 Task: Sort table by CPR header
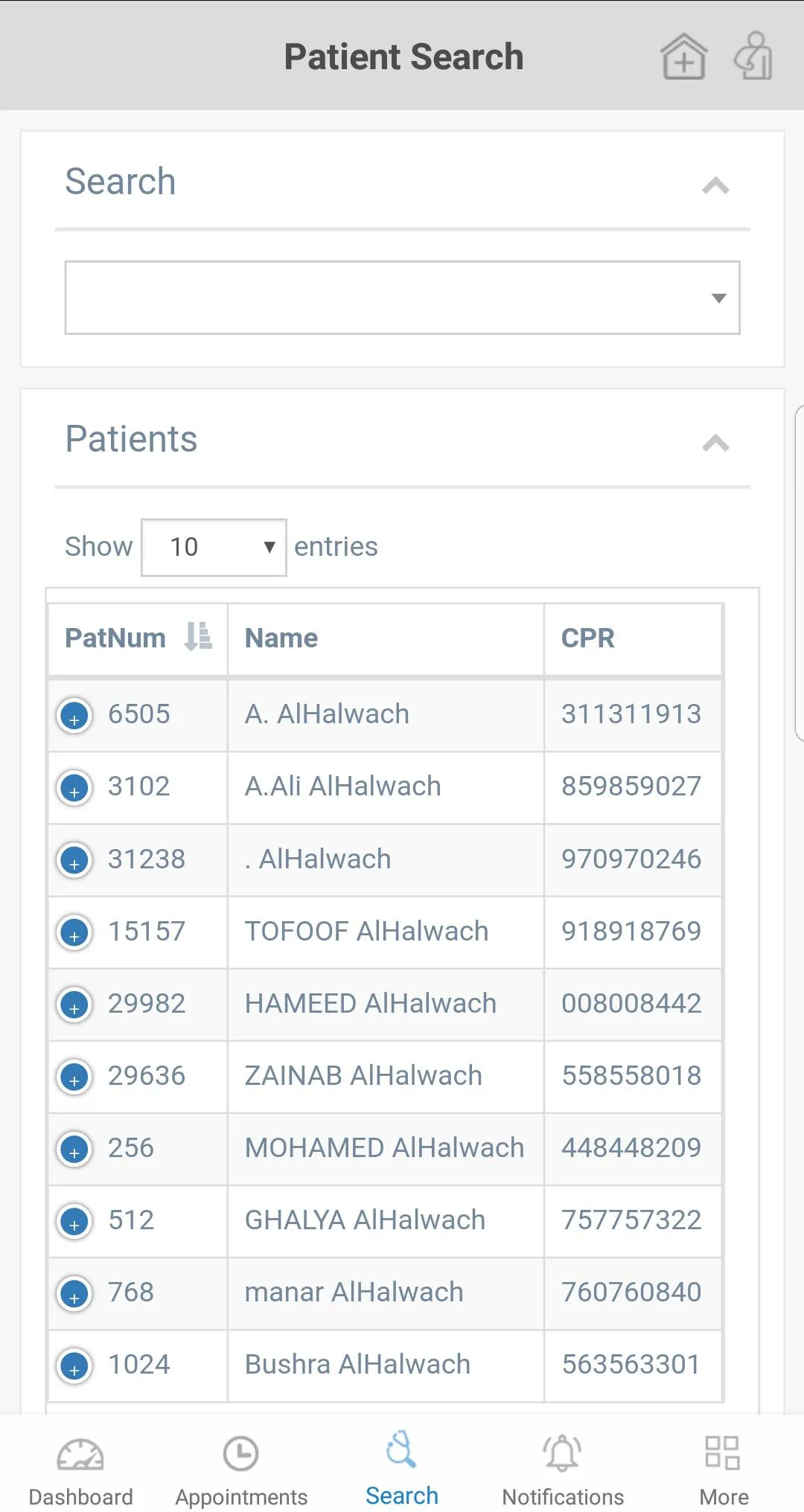pos(587,638)
